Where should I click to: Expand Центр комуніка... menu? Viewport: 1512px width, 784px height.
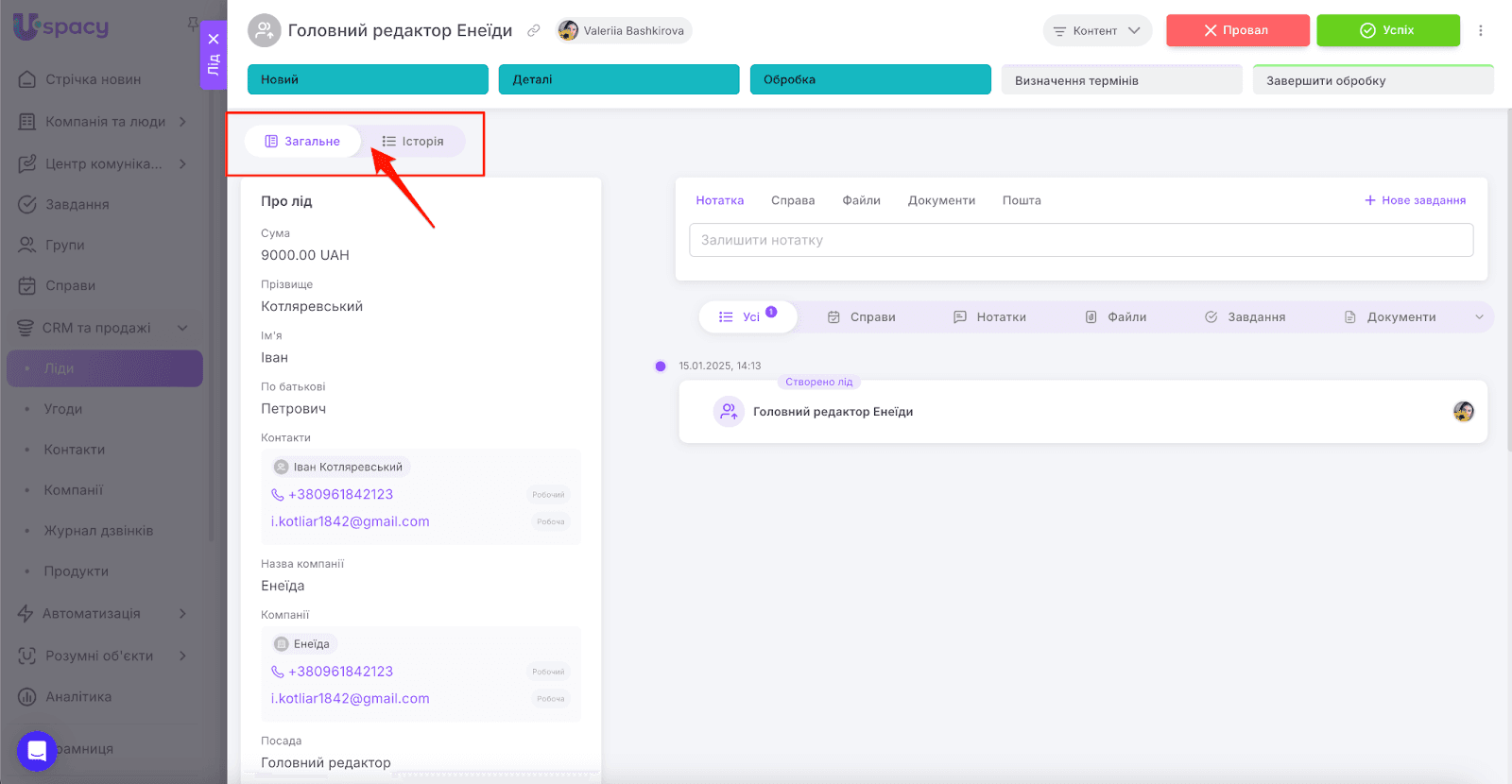click(x=103, y=163)
